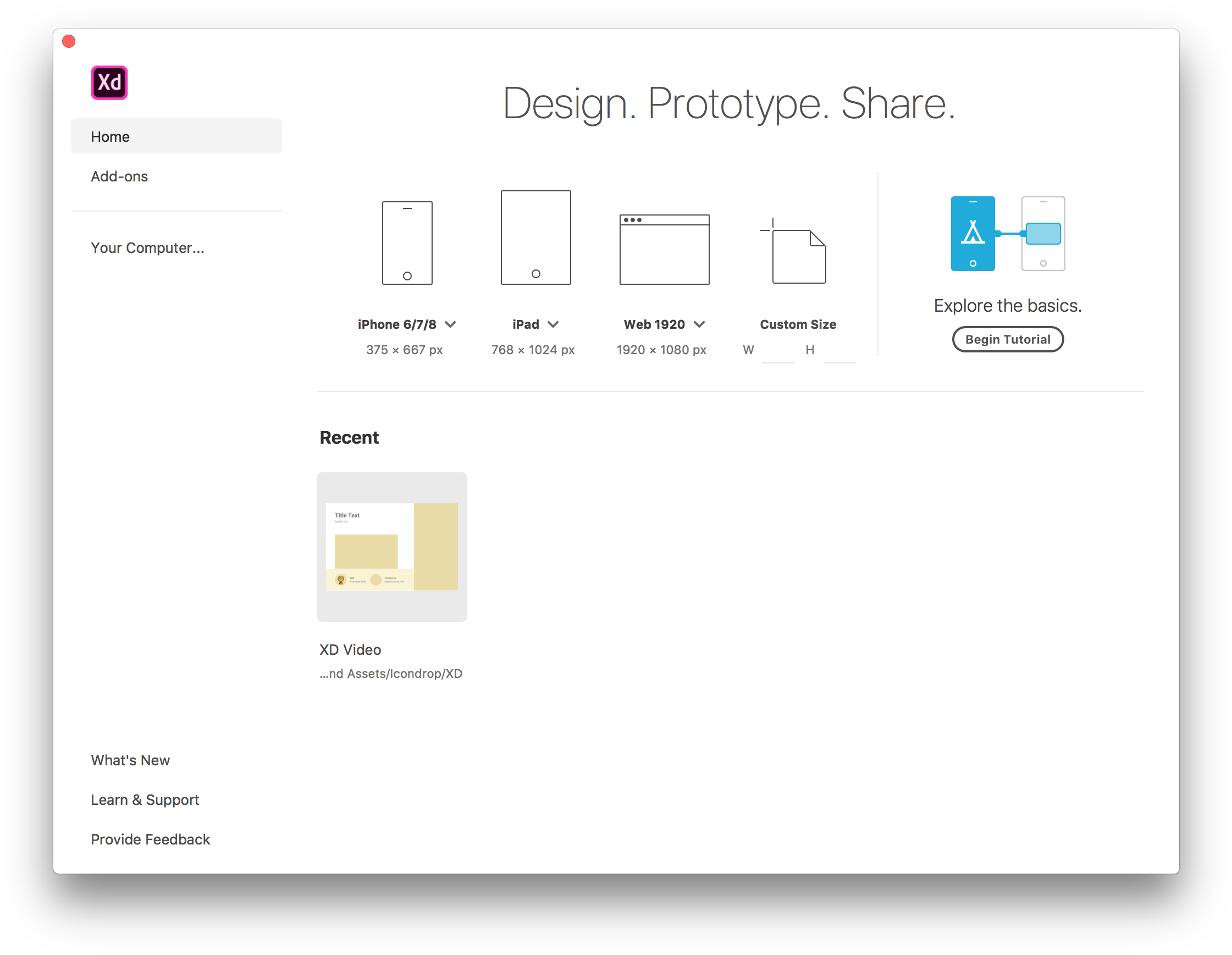Viewport: 1232px width, 955px height.
Task: Click the tutorial phones illustration
Action: point(1008,234)
